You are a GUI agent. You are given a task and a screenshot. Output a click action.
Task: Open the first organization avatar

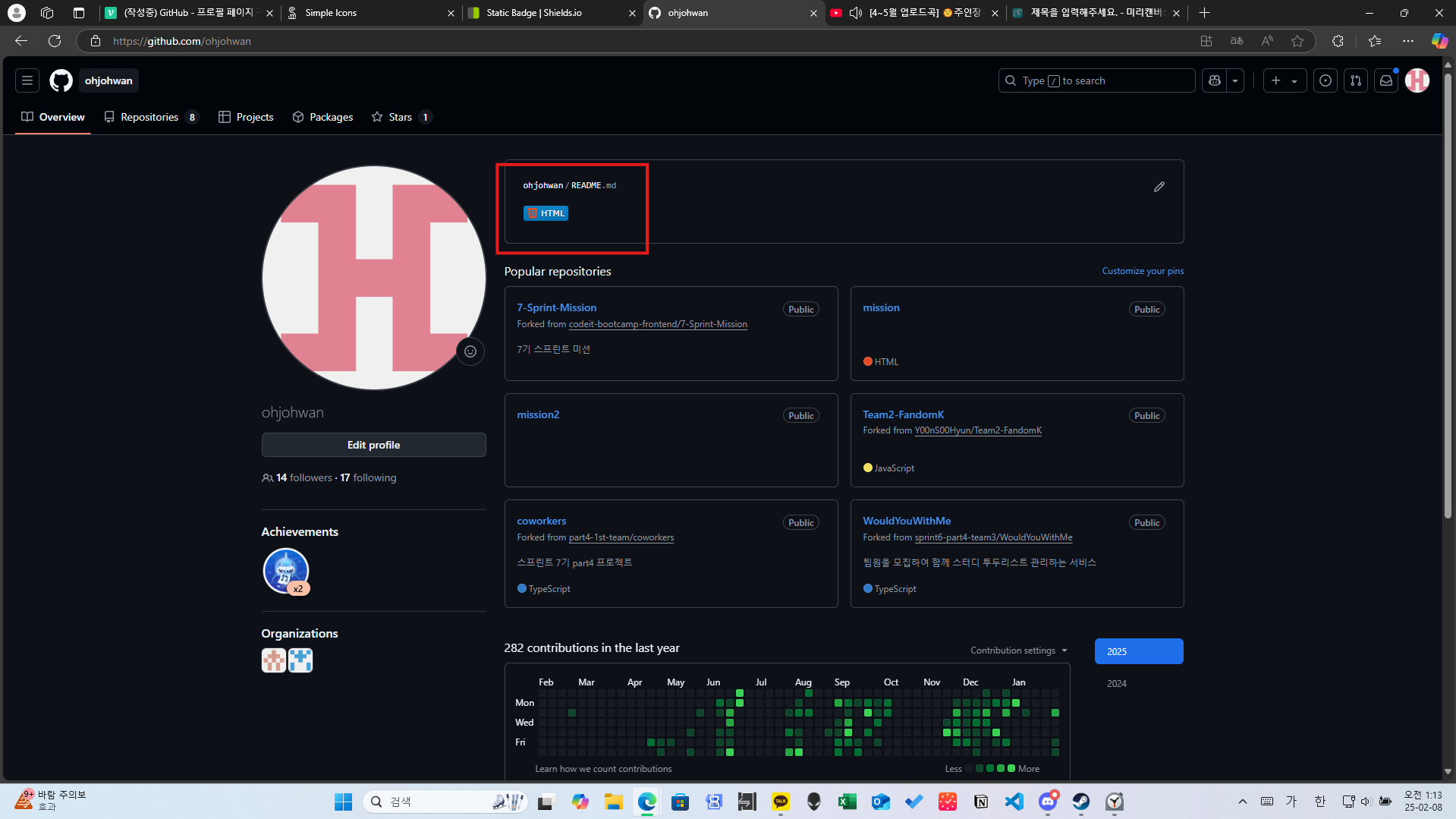point(274,660)
